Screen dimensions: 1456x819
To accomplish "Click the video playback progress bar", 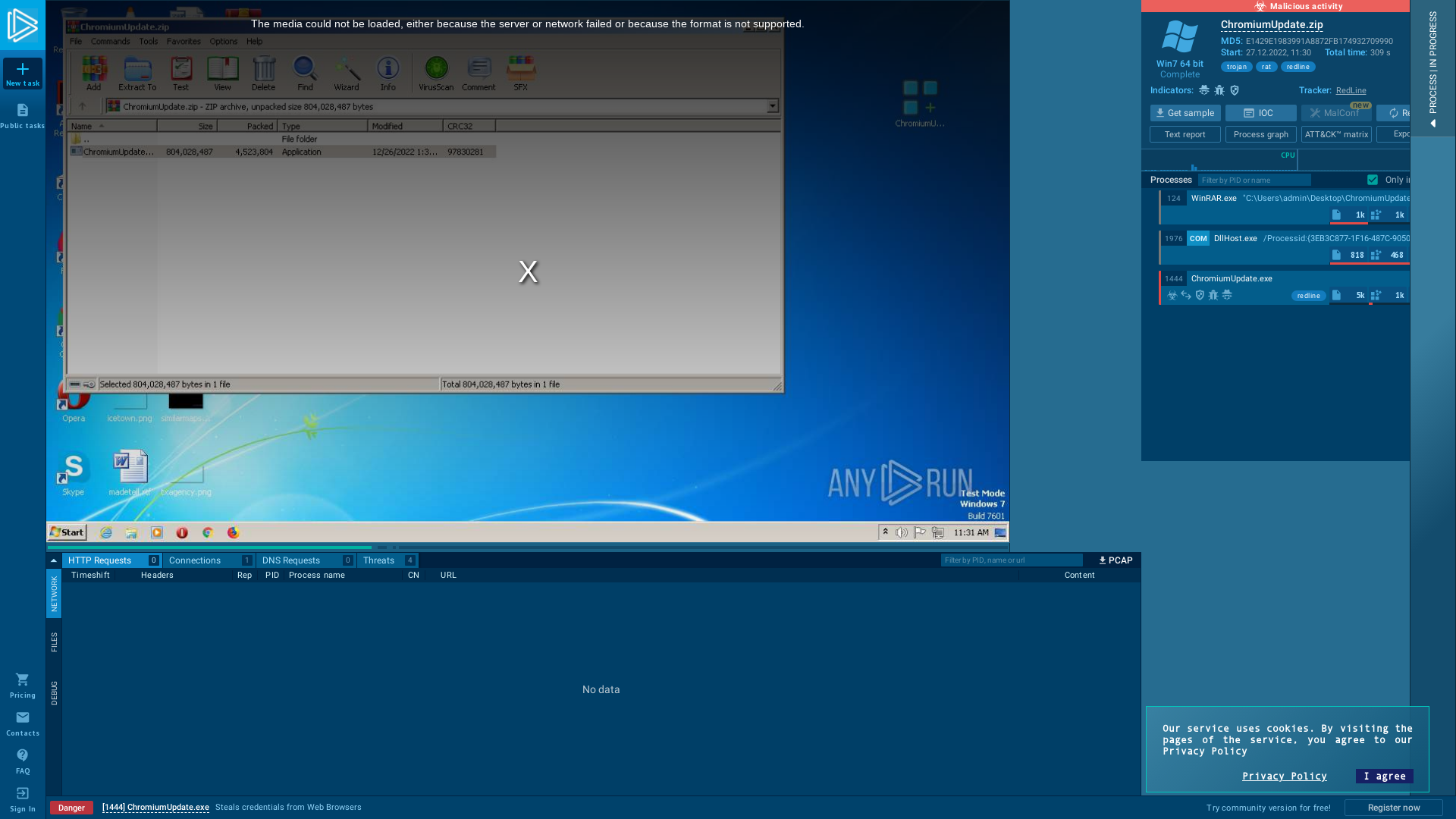I will [528, 548].
